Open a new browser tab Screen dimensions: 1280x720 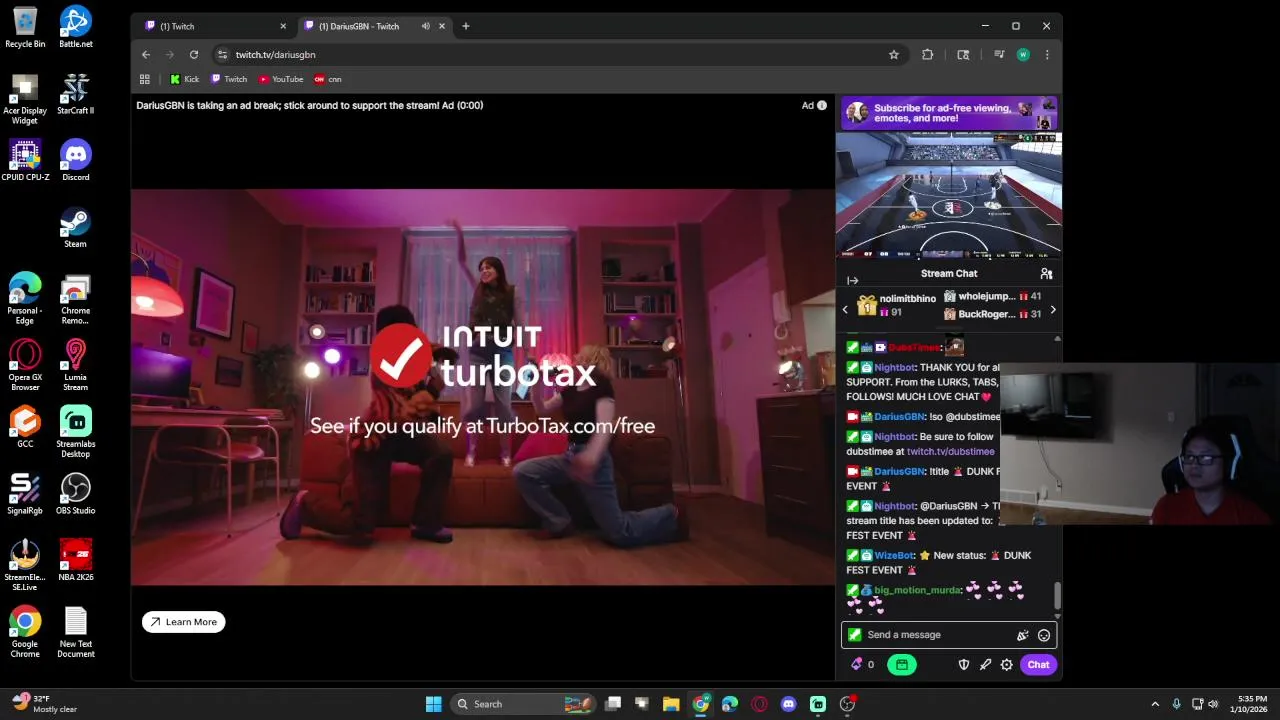click(x=466, y=26)
